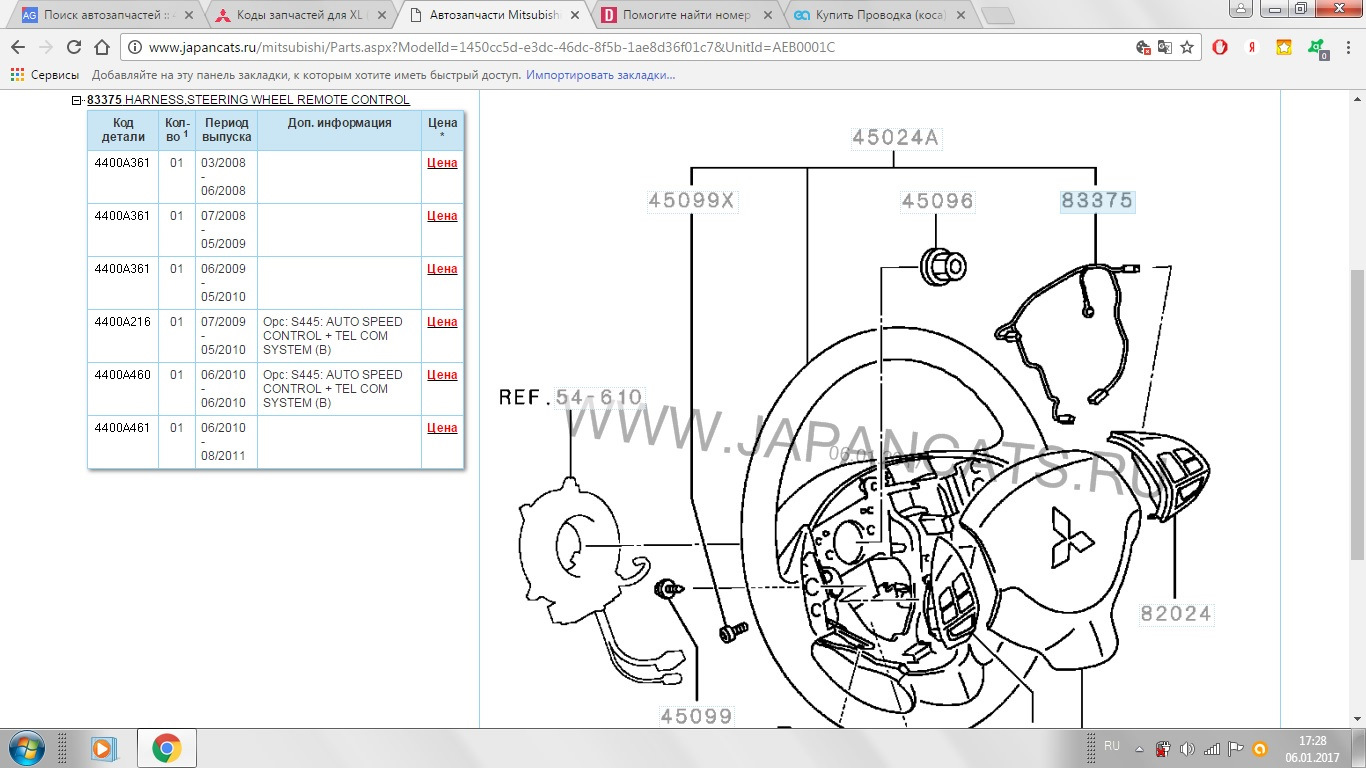Open the yellow star bookmarks extension
Image resolution: width=1366 pixels, height=768 pixels.
pyautogui.click(x=1284, y=47)
